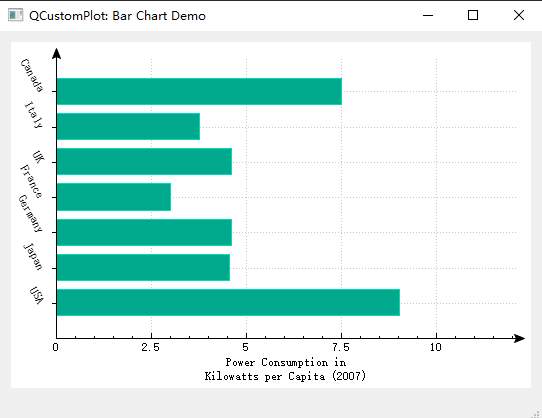
Task: Select the Japan bar
Action: [x=143, y=268]
